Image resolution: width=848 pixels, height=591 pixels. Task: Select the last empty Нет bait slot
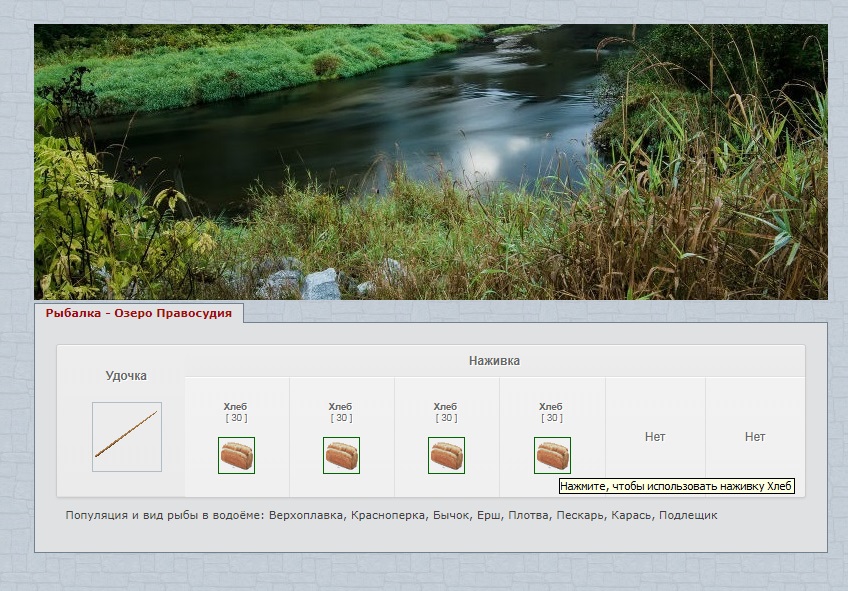tap(755, 437)
